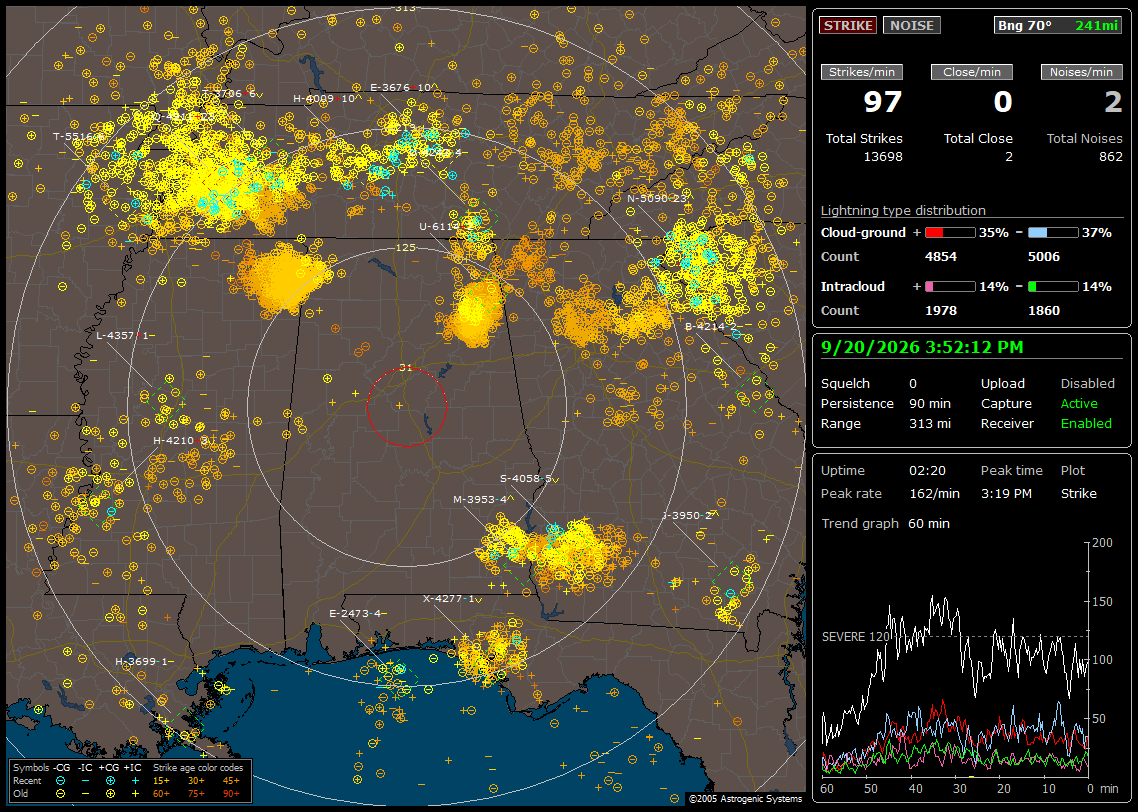1138x812 pixels.
Task: Click storm cell marker E-3676-10
Action: click(x=401, y=87)
